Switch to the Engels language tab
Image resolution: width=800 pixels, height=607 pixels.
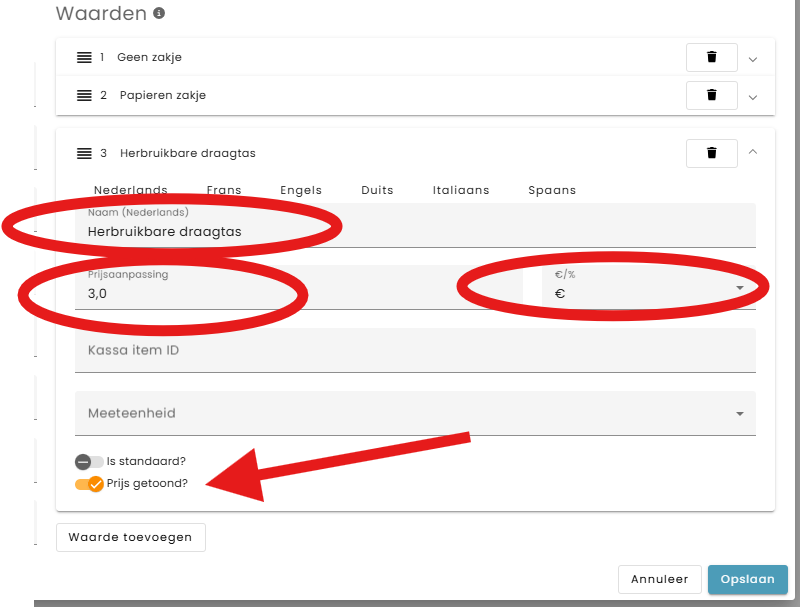coord(301,190)
